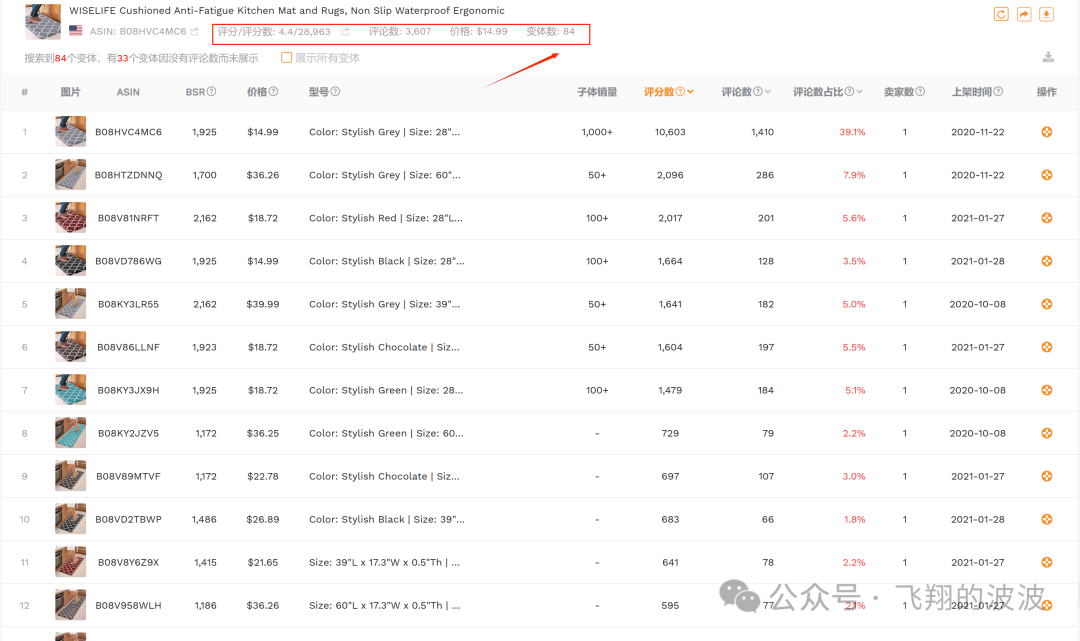Click the 39.1% review share value

click(852, 132)
